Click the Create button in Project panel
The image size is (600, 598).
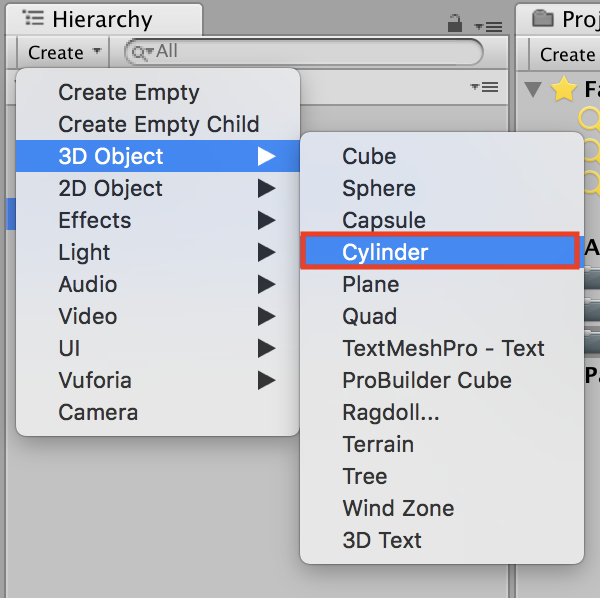coord(567,55)
